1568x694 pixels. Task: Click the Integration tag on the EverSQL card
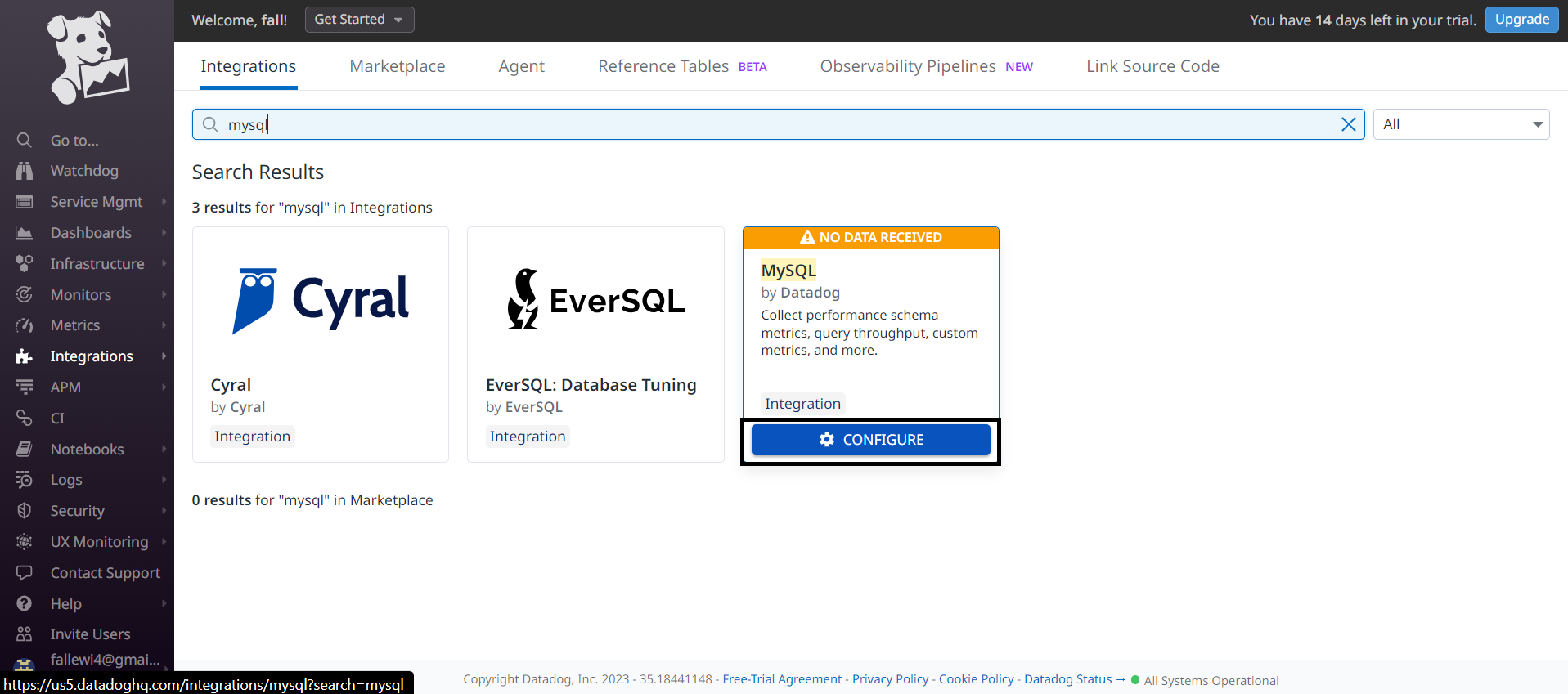click(528, 437)
